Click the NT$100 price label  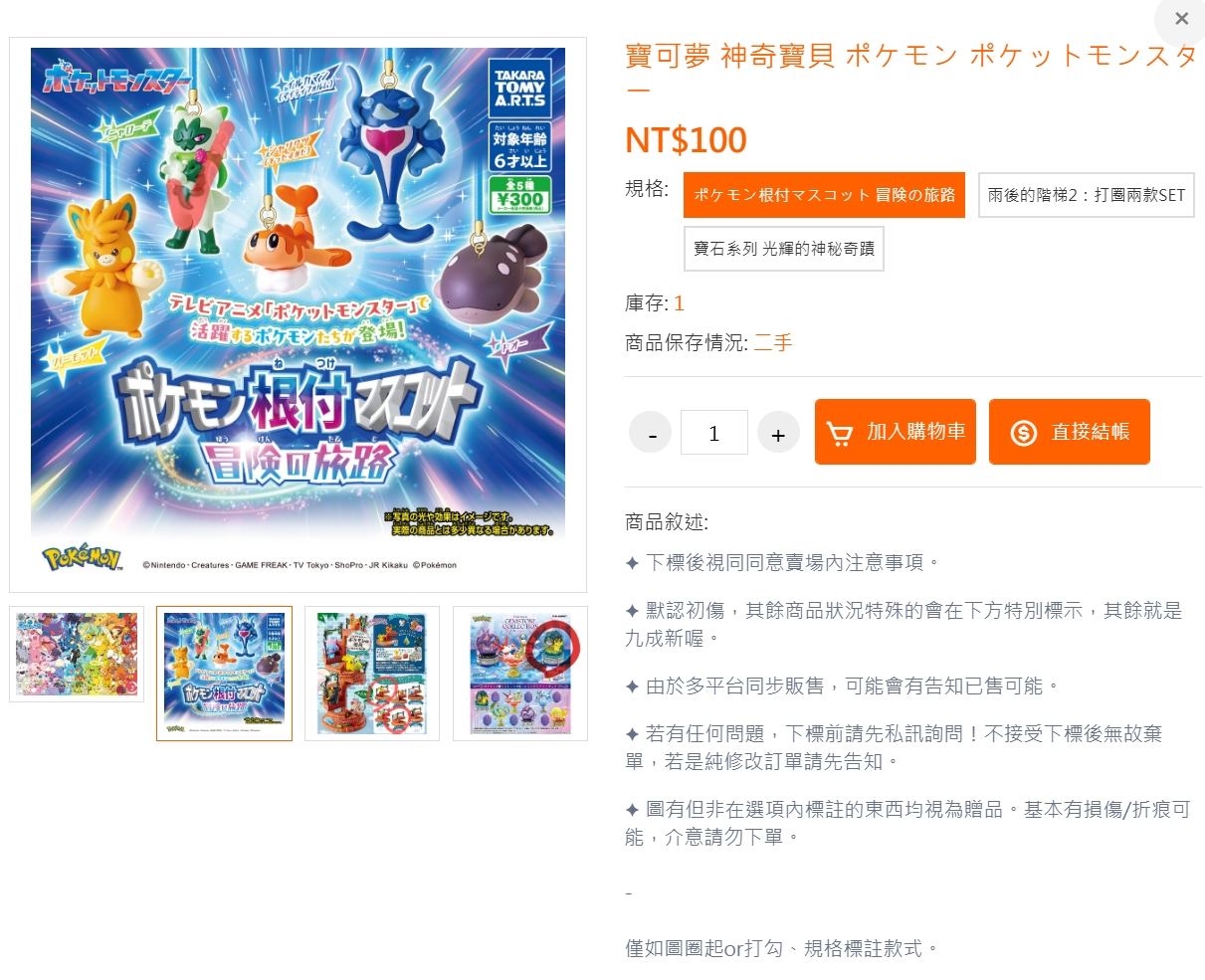(686, 140)
